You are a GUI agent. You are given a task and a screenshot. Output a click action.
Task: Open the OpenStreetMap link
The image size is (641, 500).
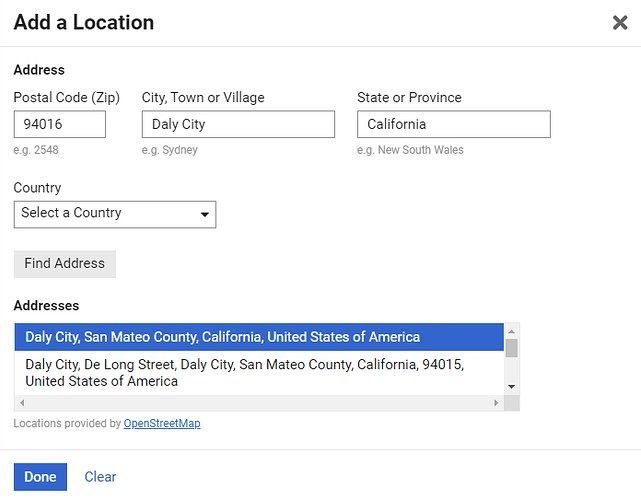coord(162,424)
